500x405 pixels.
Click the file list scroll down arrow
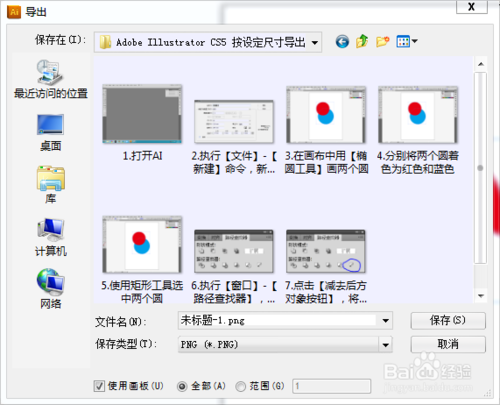(481, 296)
